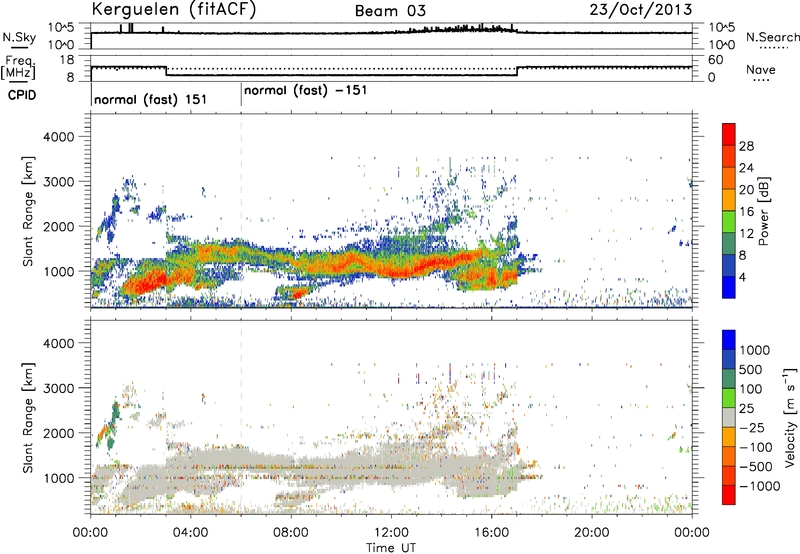800x554 pixels.
Task: Click the 'Freq. [MHz]' axis label
Action: (x=19, y=68)
